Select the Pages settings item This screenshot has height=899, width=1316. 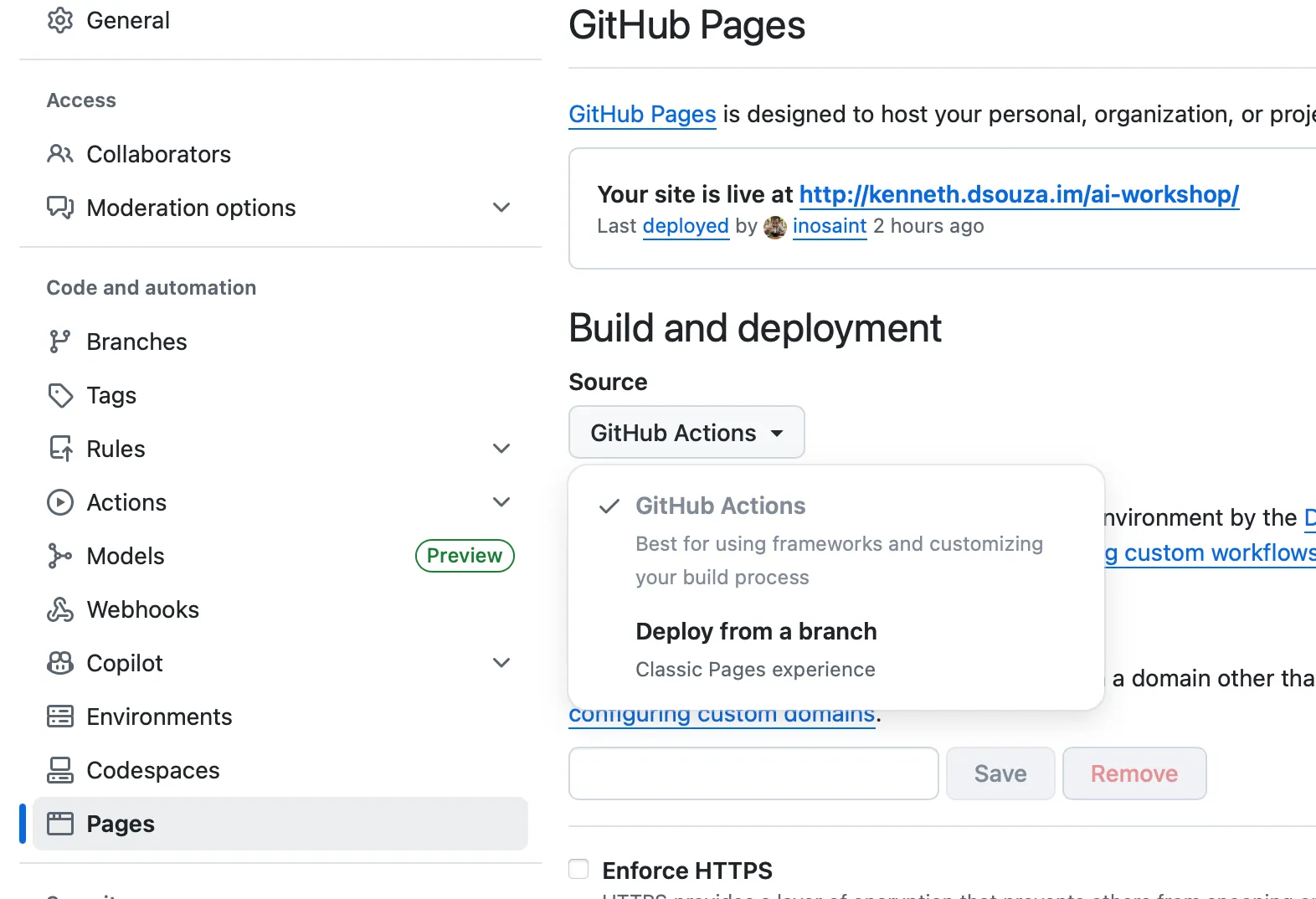280,824
